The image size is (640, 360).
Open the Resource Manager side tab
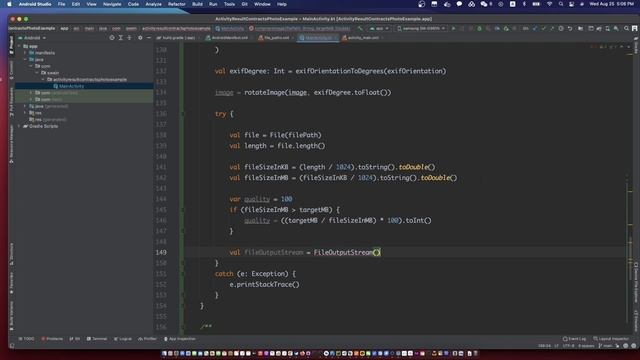[11, 143]
